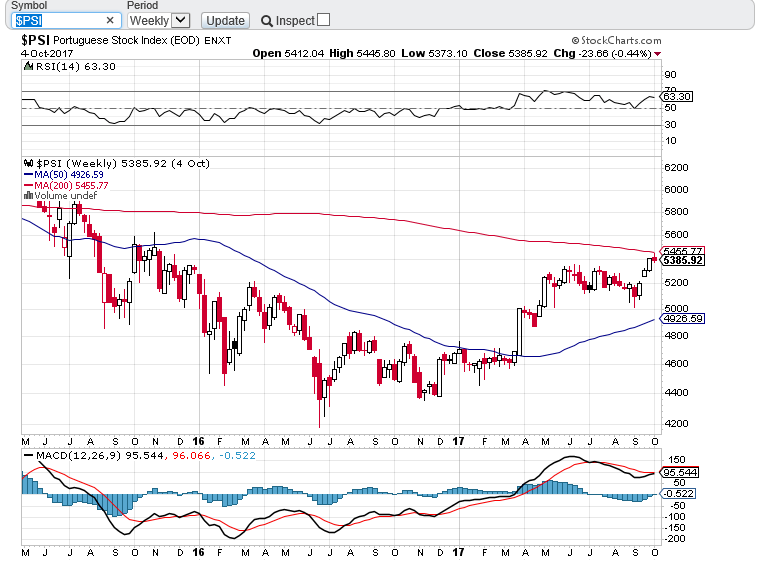Click the MACD 150 axis label
This screenshot has width=757, height=569.
(x=677, y=459)
